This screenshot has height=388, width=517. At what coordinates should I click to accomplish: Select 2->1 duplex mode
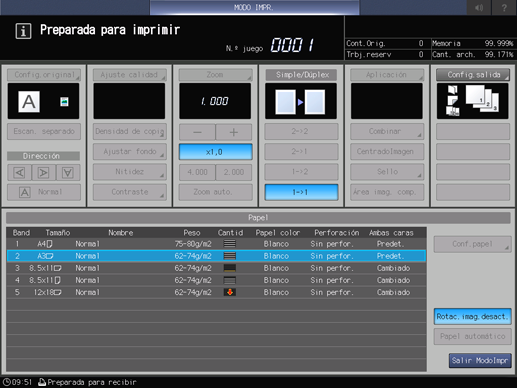pyautogui.click(x=301, y=152)
